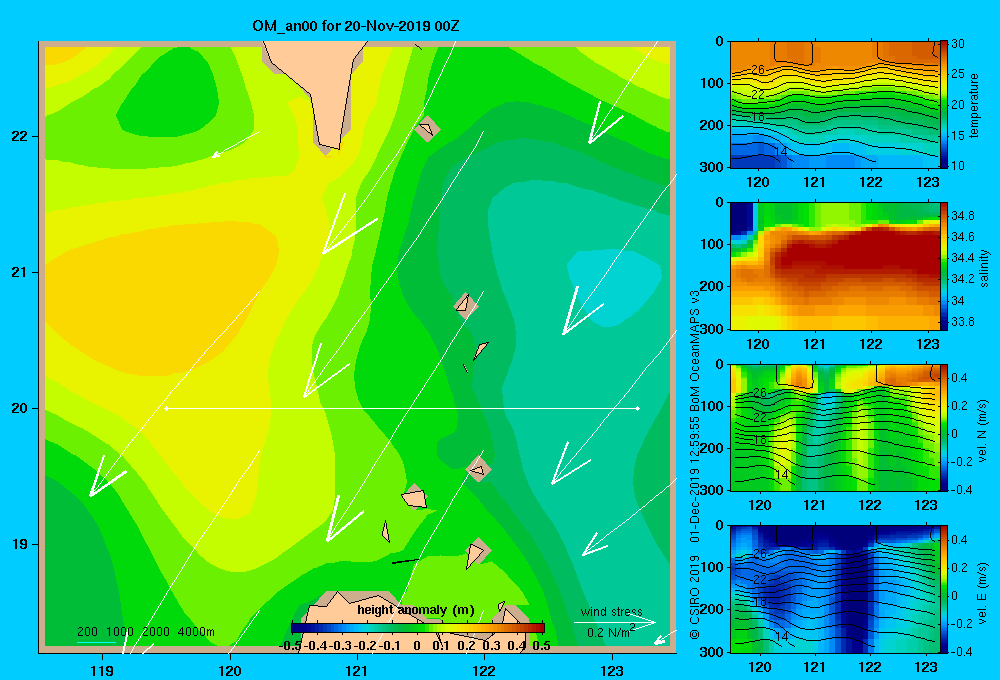This screenshot has width=1000, height=680.
Task: Click the height anomaly color bar
Action: click(418, 628)
